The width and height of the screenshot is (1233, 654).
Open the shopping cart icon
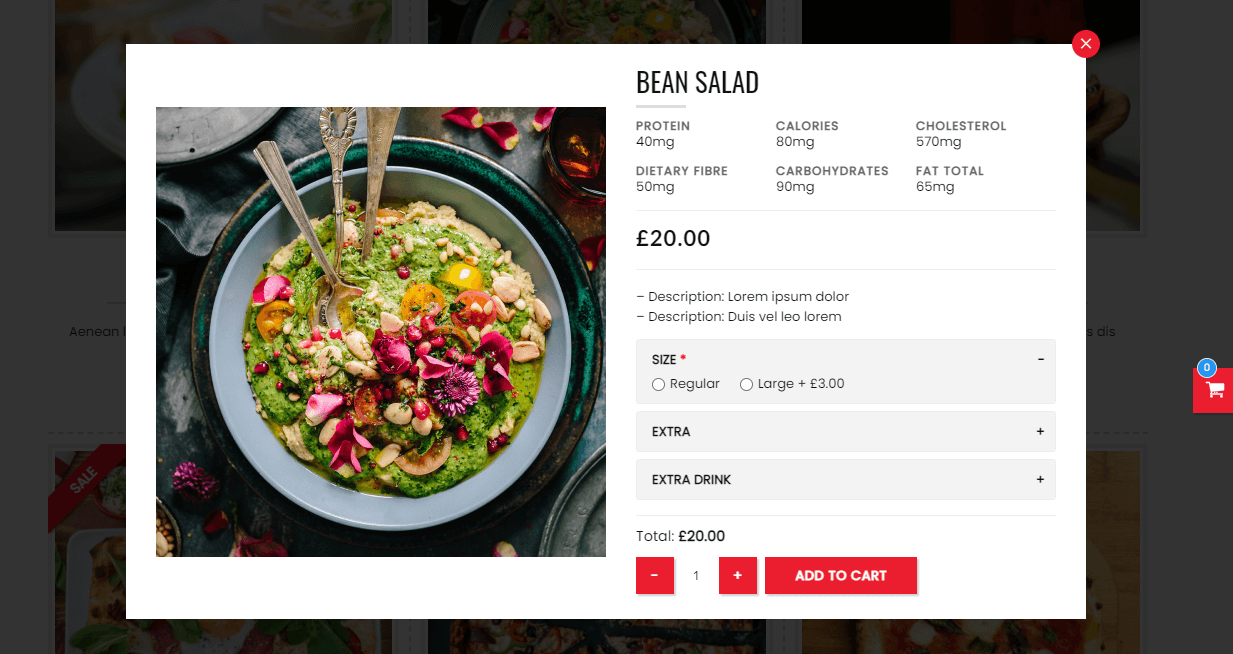[x=1213, y=390]
